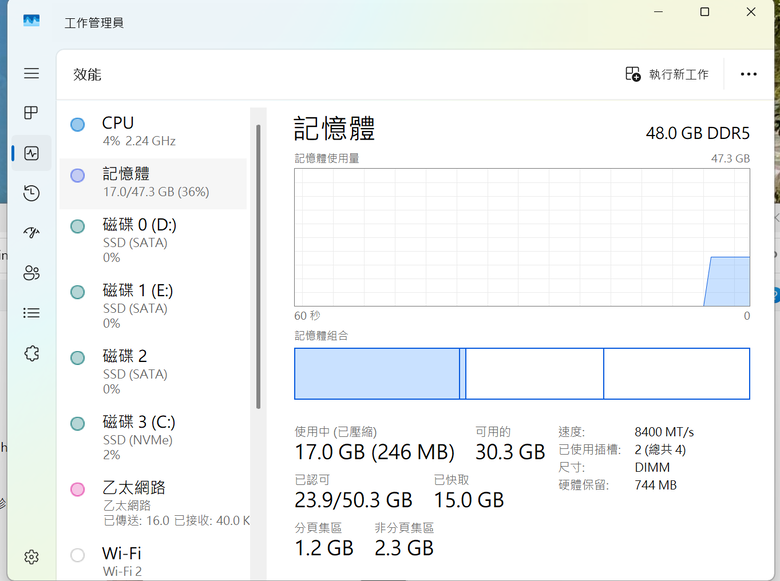Open the Startup apps page icon
Viewport: 780px width, 581px height.
pyautogui.click(x=31, y=233)
